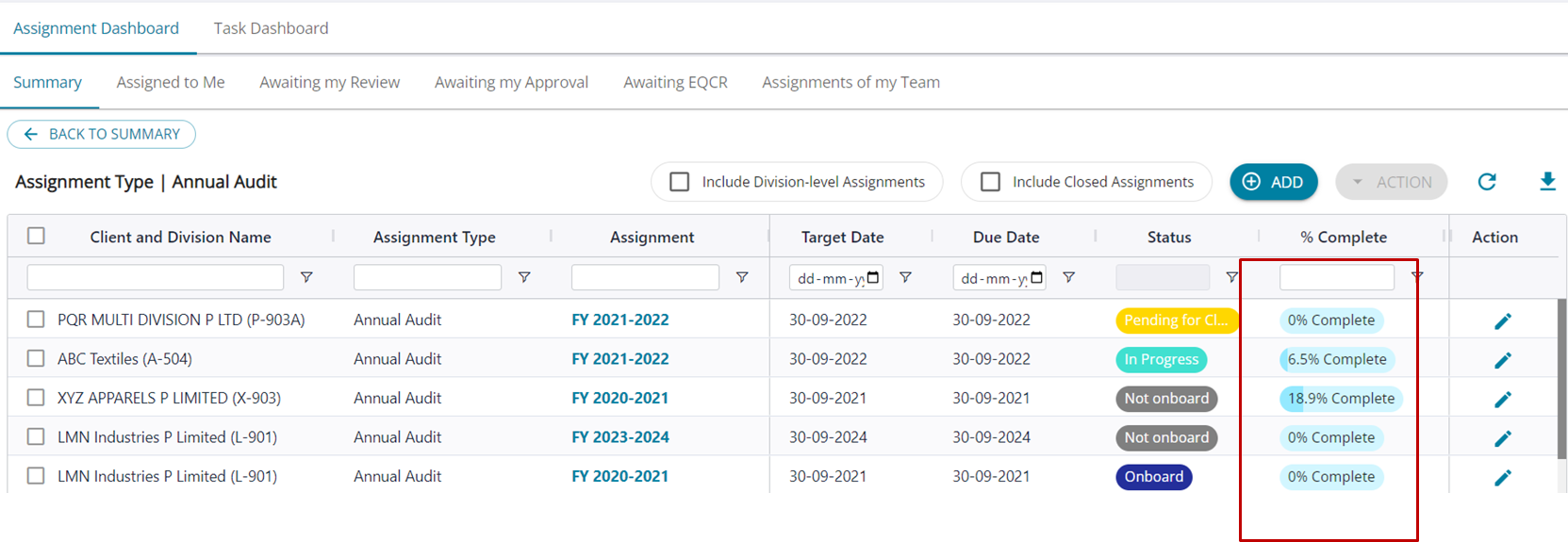
Task: Click the download icon
Action: pyautogui.click(x=1547, y=182)
